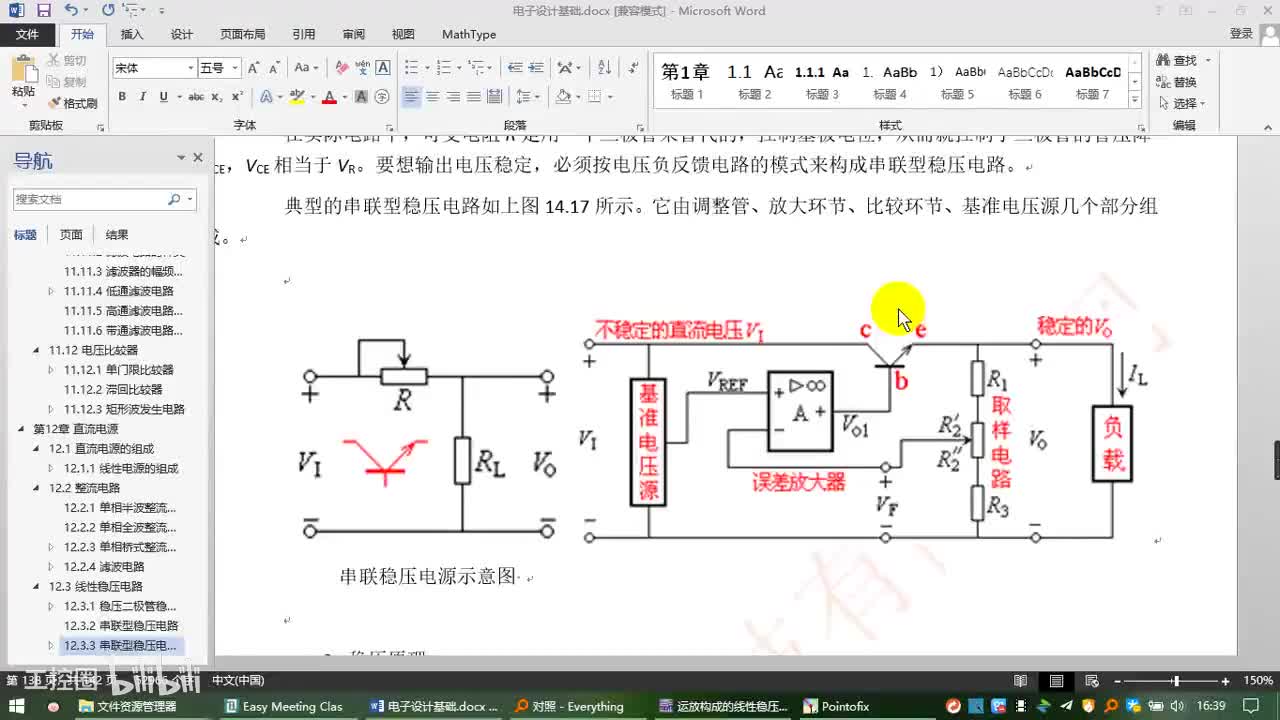Apply underline to text

pyautogui.click(x=163, y=97)
